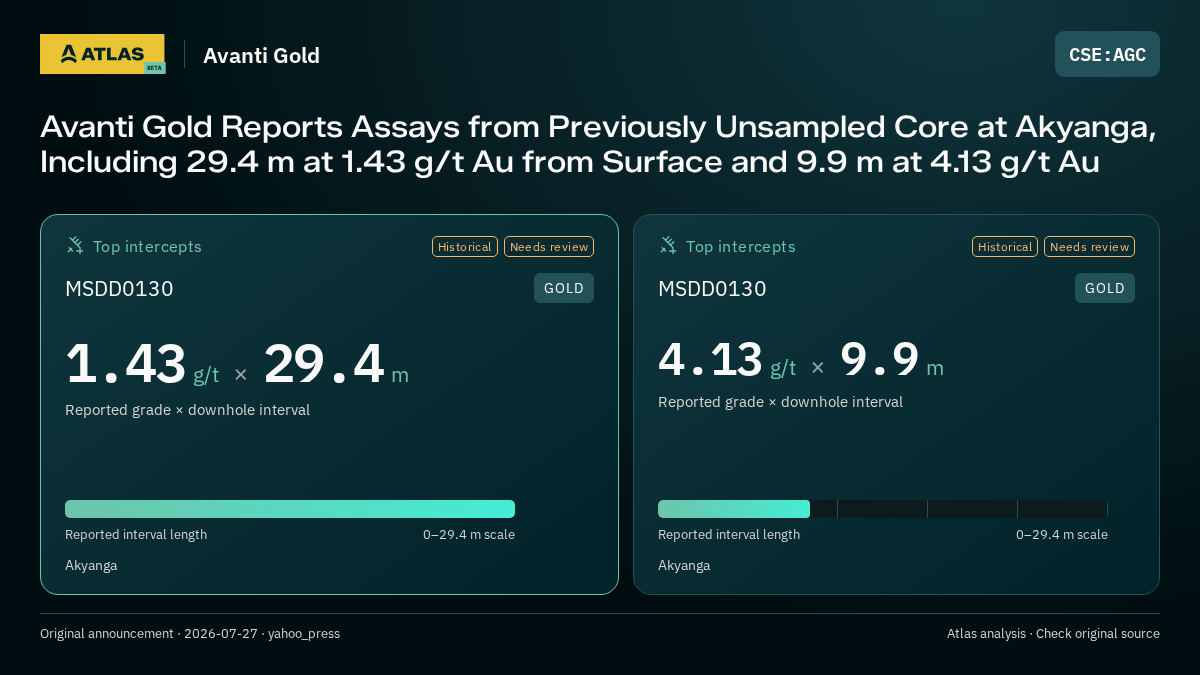This screenshot has height=675, width=1200.
Task: Click GOLD badge in the 4.13 g/t card
Action: pos(1105,288)
